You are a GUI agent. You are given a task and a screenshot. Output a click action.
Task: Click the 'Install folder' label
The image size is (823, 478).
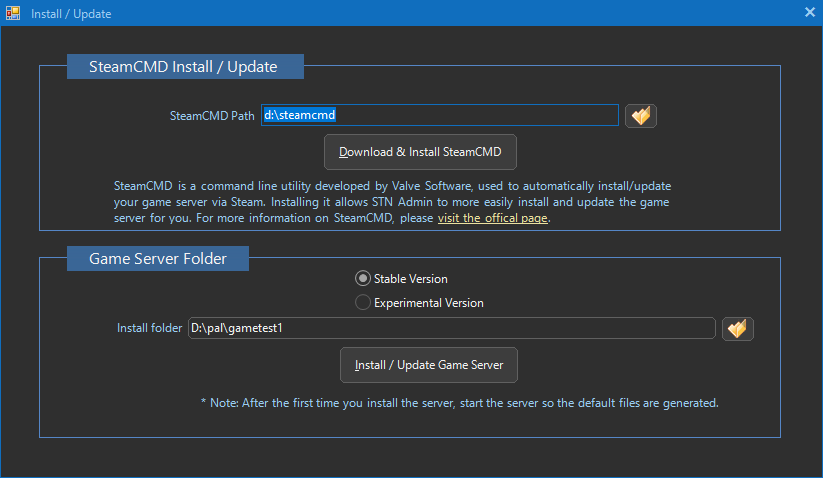coord(150,328)
